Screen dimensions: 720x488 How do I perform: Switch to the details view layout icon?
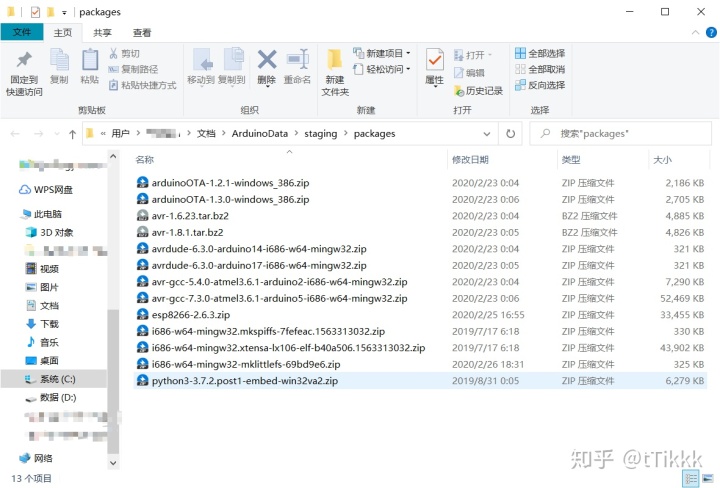(691, 479)
